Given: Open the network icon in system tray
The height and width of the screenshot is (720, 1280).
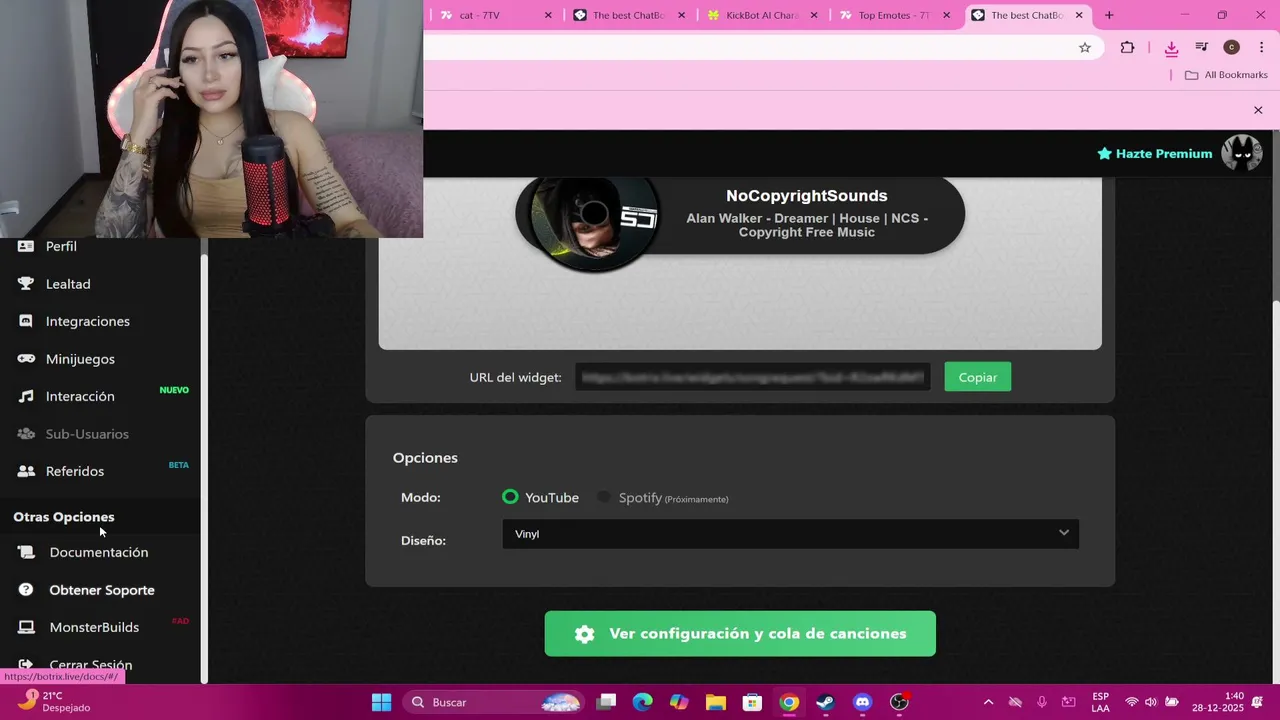Looking at the screenshot, I should click(1131, 702).
